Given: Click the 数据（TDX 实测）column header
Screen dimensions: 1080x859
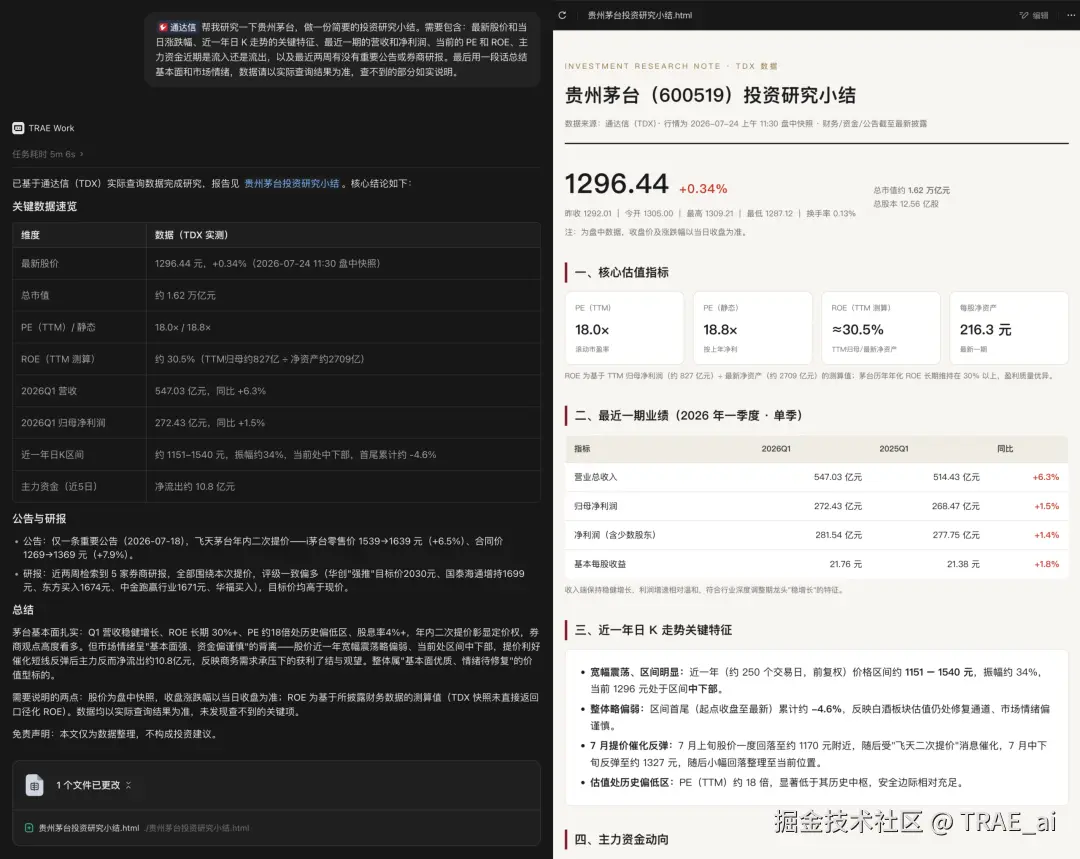Looking at the screenshot, I should (x=191, y=235).
